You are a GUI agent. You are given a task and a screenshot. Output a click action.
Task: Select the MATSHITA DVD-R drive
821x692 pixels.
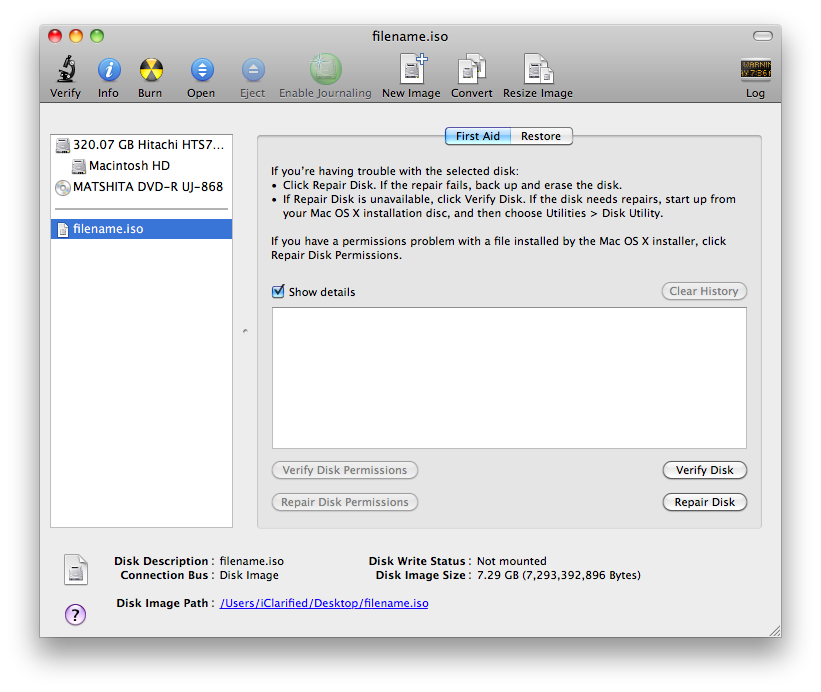click(147, 187)
